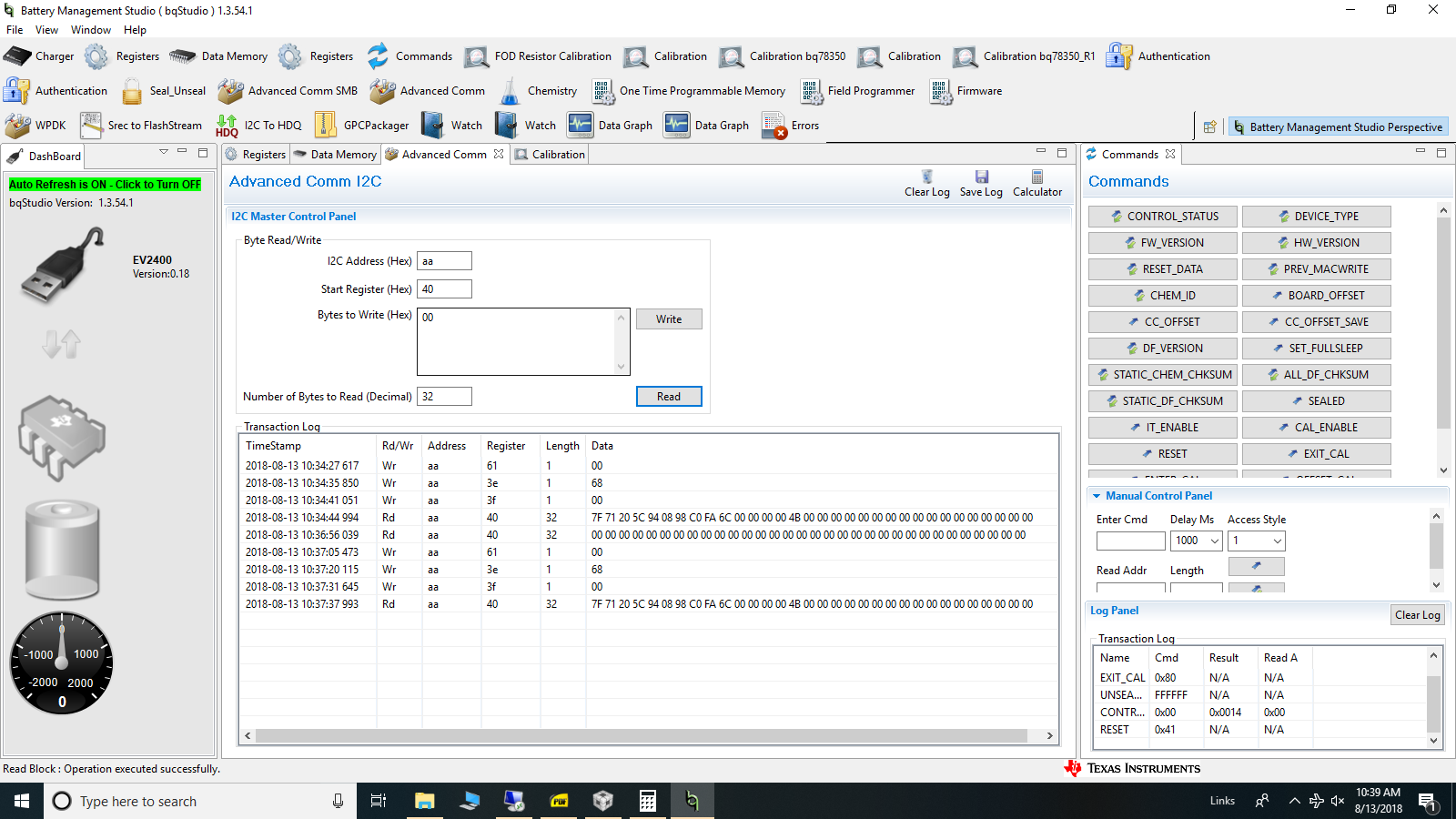The height and width of the screenshot is (819, 1456).
Task: Send the DEVICE_TYPE command
Action: 1317,217
